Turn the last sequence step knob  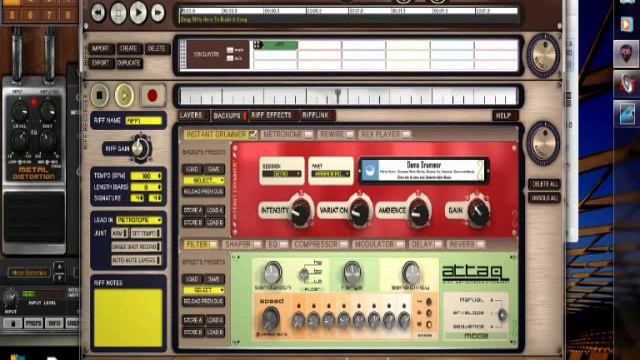[404, 320]
